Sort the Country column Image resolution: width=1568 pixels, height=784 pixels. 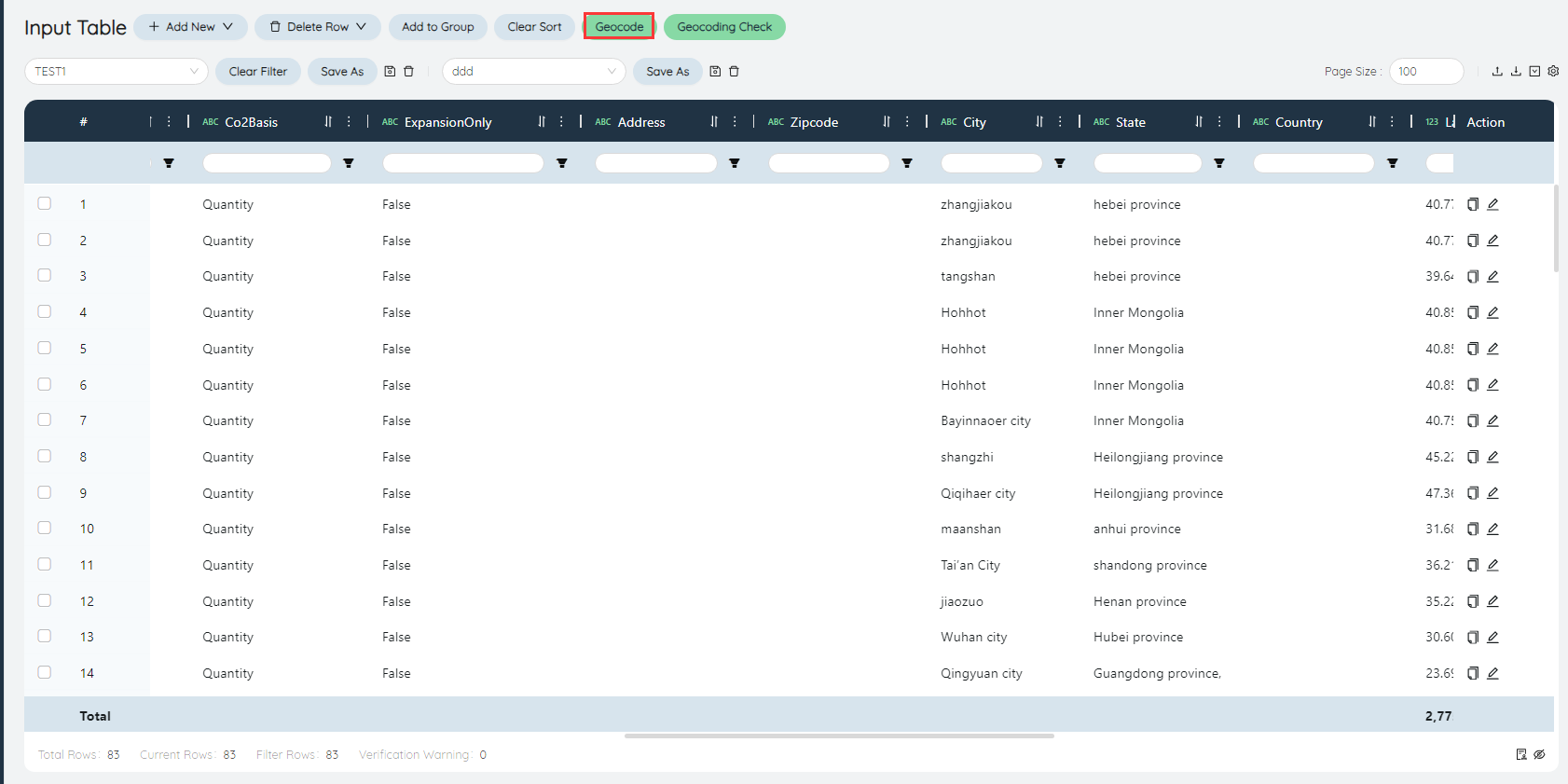pyautogui.click(x=1372, y=121)
